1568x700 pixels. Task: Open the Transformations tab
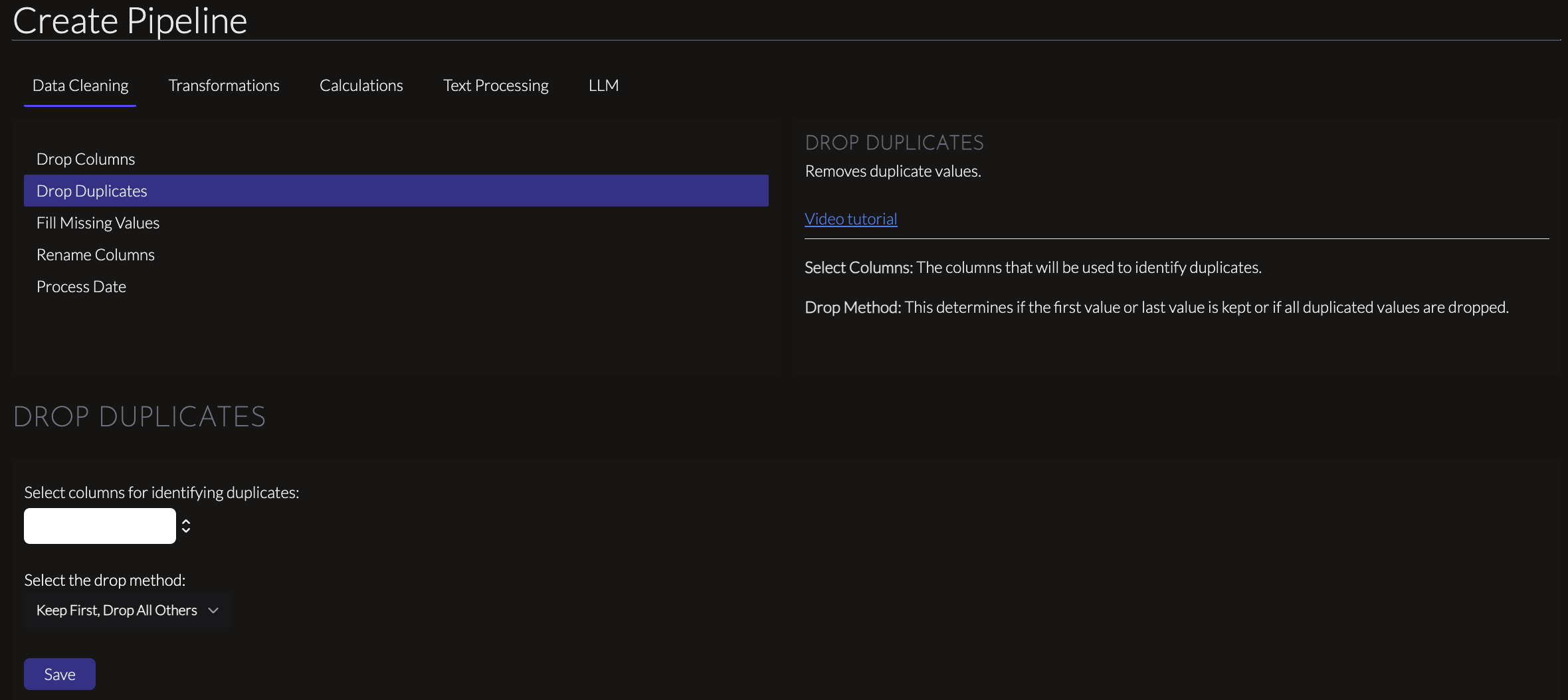224,86
